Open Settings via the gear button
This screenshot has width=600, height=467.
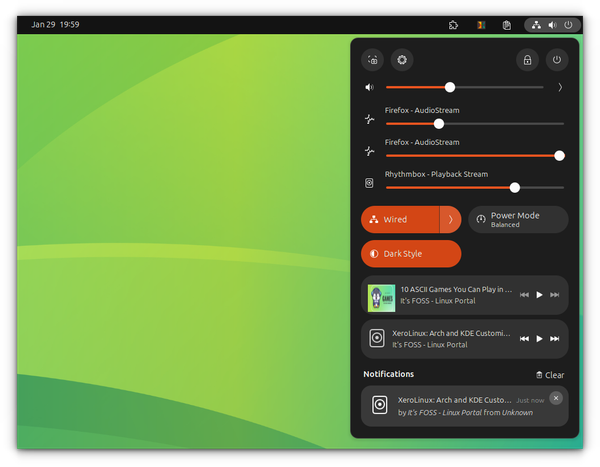tap(402, 60)
